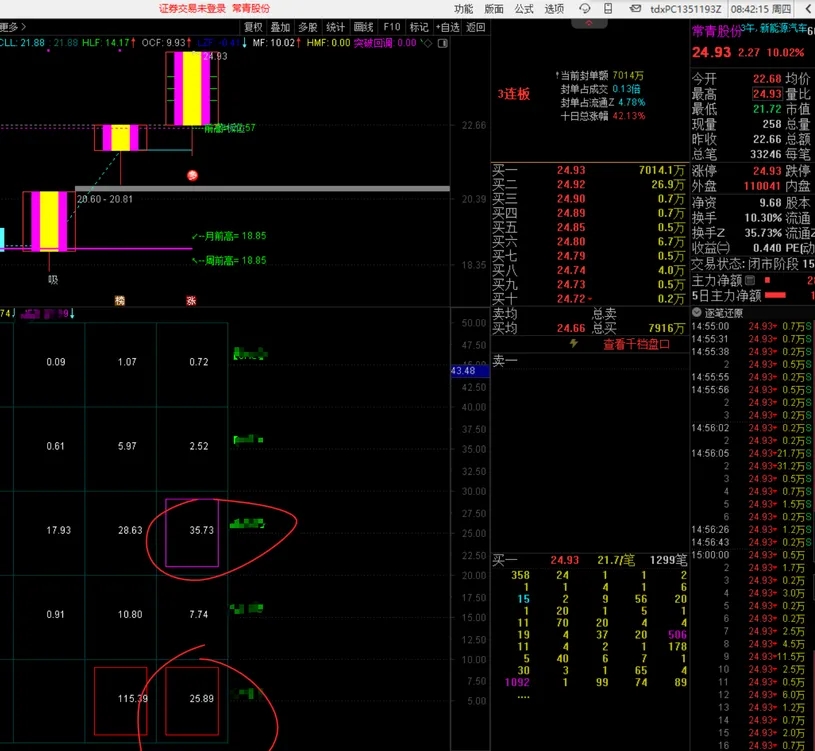Image resolution: width=815 pixels, height=751 pixels.
Task: Click the orange 榜 marker below the chart
Action: [120, 300]
